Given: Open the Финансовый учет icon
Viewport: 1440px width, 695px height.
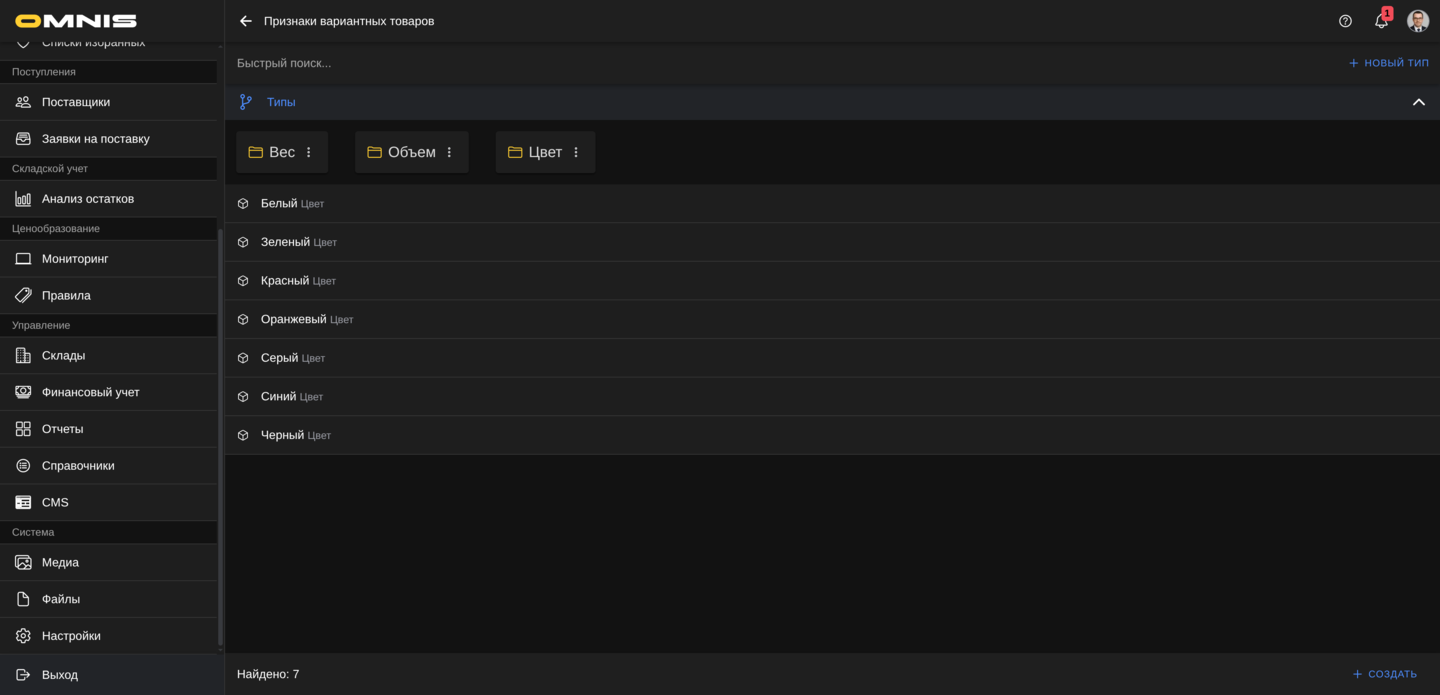Looking at the screenshot, I should point(23,392).
